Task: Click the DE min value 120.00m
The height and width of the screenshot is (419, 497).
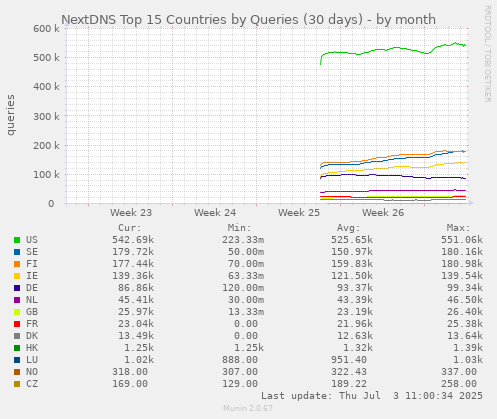Action: pyautogui.click(x=243, y=288)
